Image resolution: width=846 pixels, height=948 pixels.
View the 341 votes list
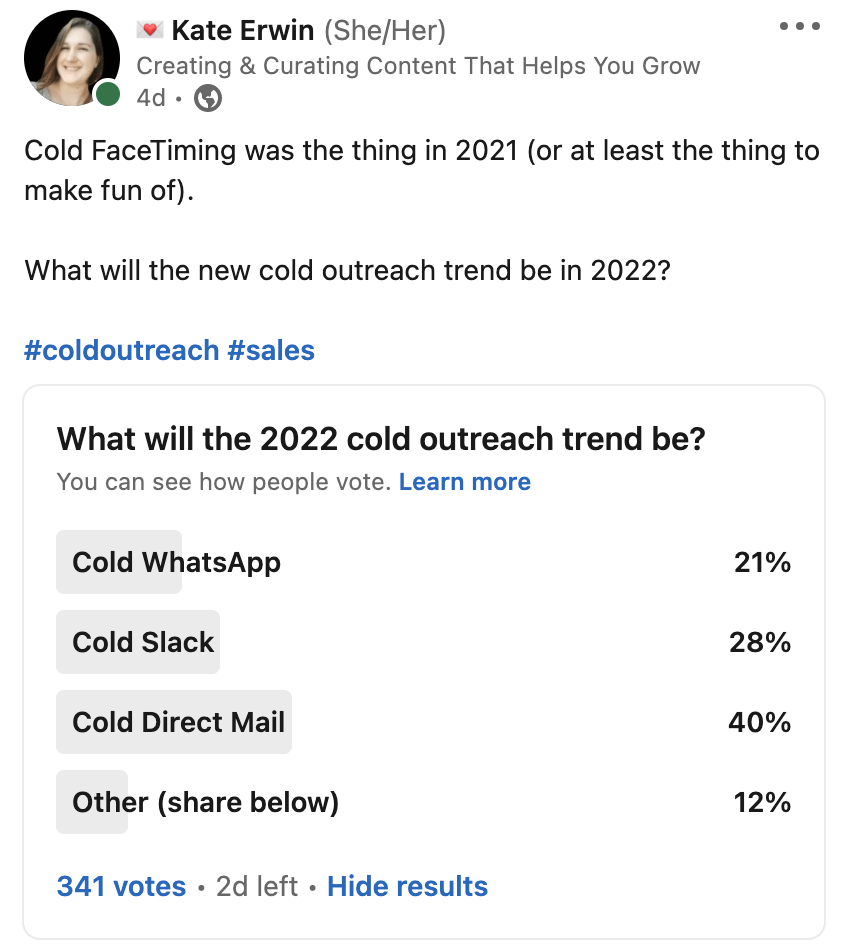(x=121, y=886)
